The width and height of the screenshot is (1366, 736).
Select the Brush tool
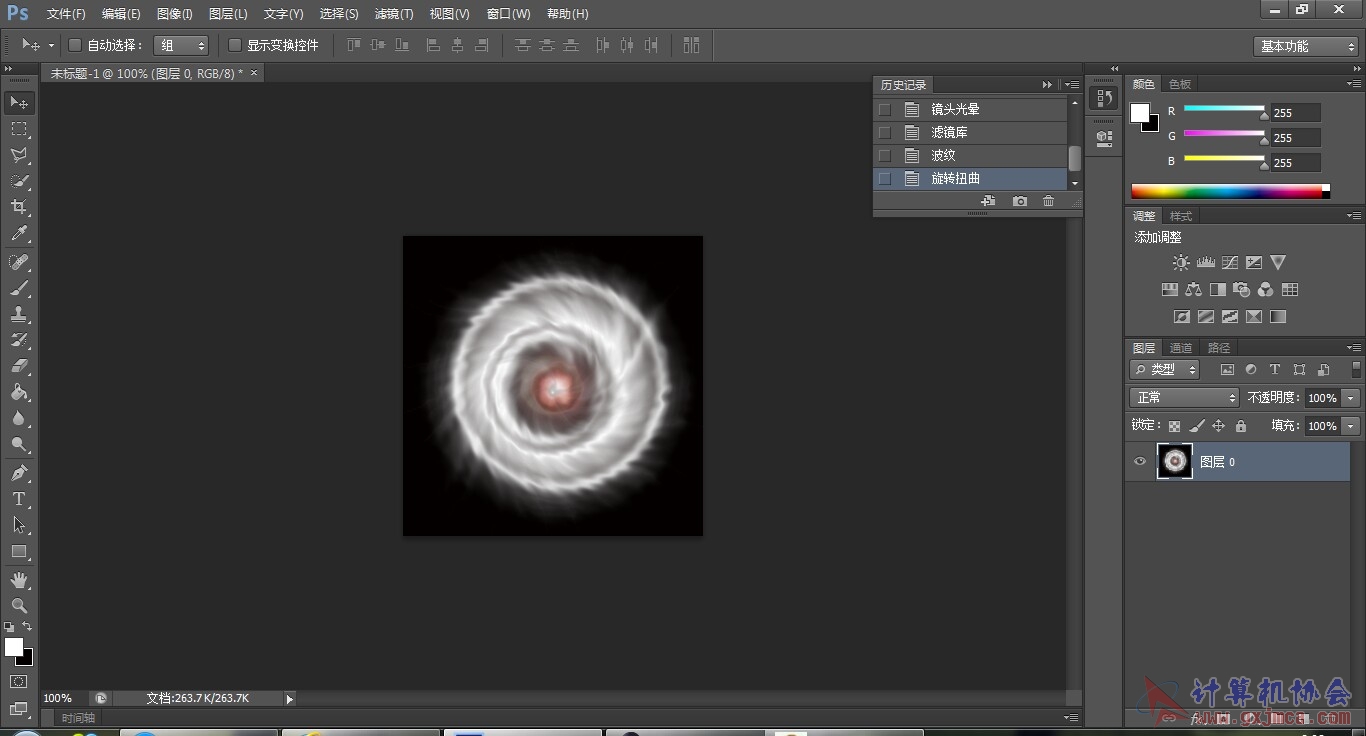(x=19, y=288)
